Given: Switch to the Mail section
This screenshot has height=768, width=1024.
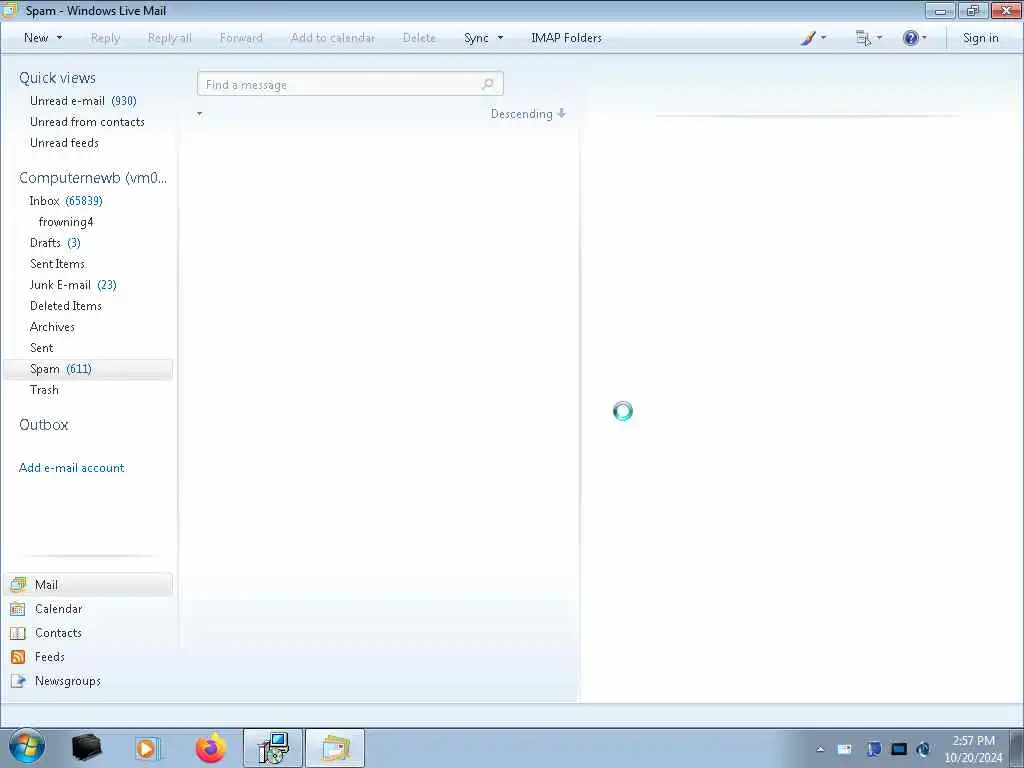Looking at the screenshot, I should (89, 584).
